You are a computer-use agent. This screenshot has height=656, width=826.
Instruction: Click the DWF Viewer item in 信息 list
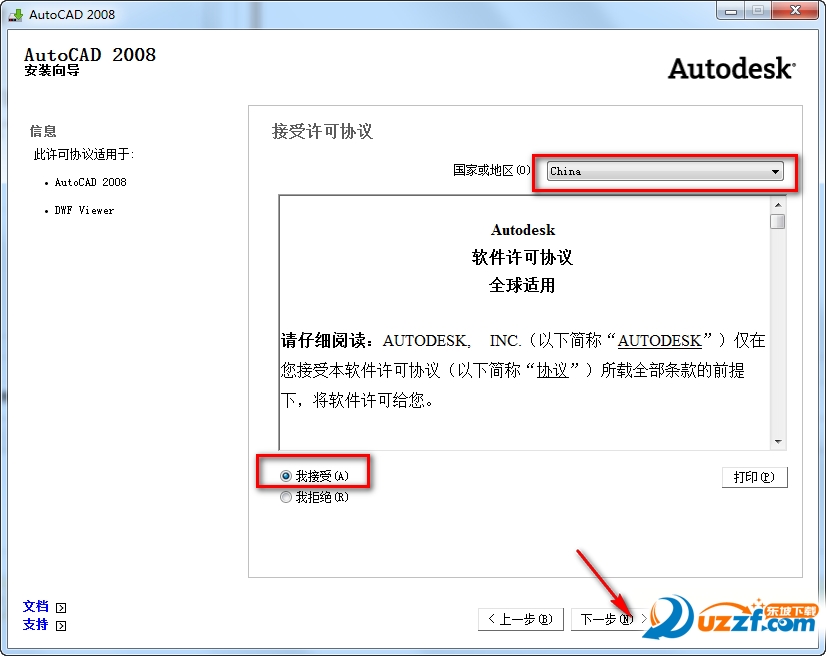pyautogui.click(x=84, y=211)
